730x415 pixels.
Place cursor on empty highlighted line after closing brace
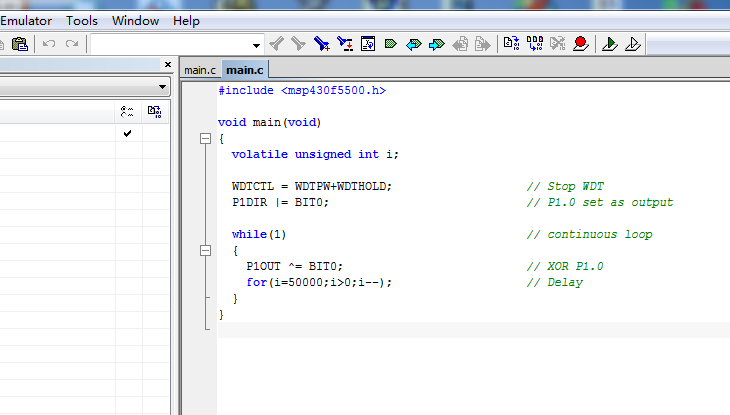tap(473, 330)
